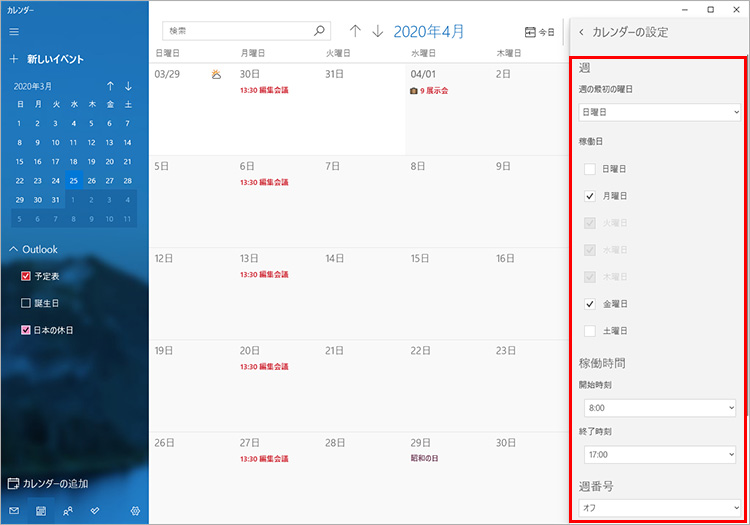Toggle the 誕生日 calendar checkbox
The height and width of the screenshot is (525, 750).
pyautogui.click(x=26, y=303)
